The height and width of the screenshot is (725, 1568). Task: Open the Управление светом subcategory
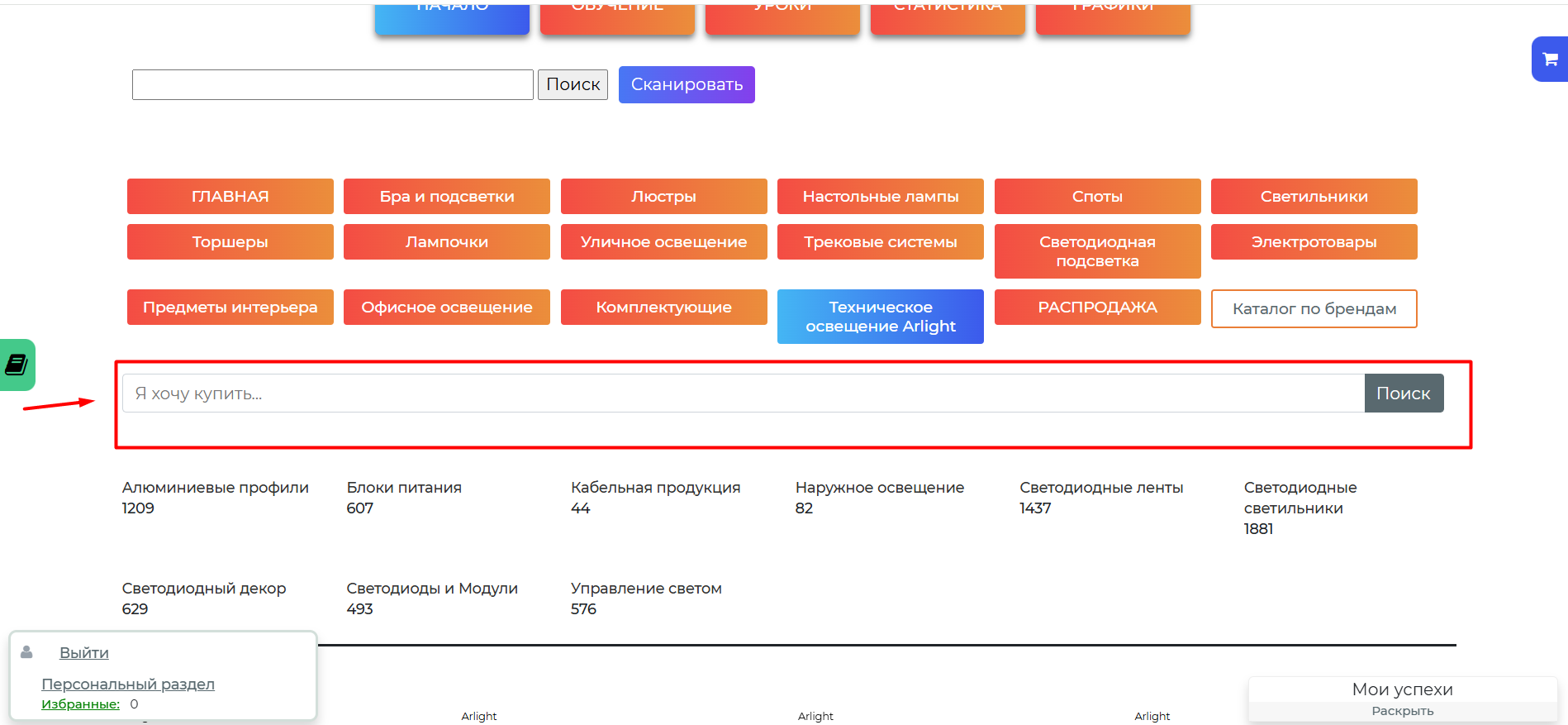pos(646,589)
